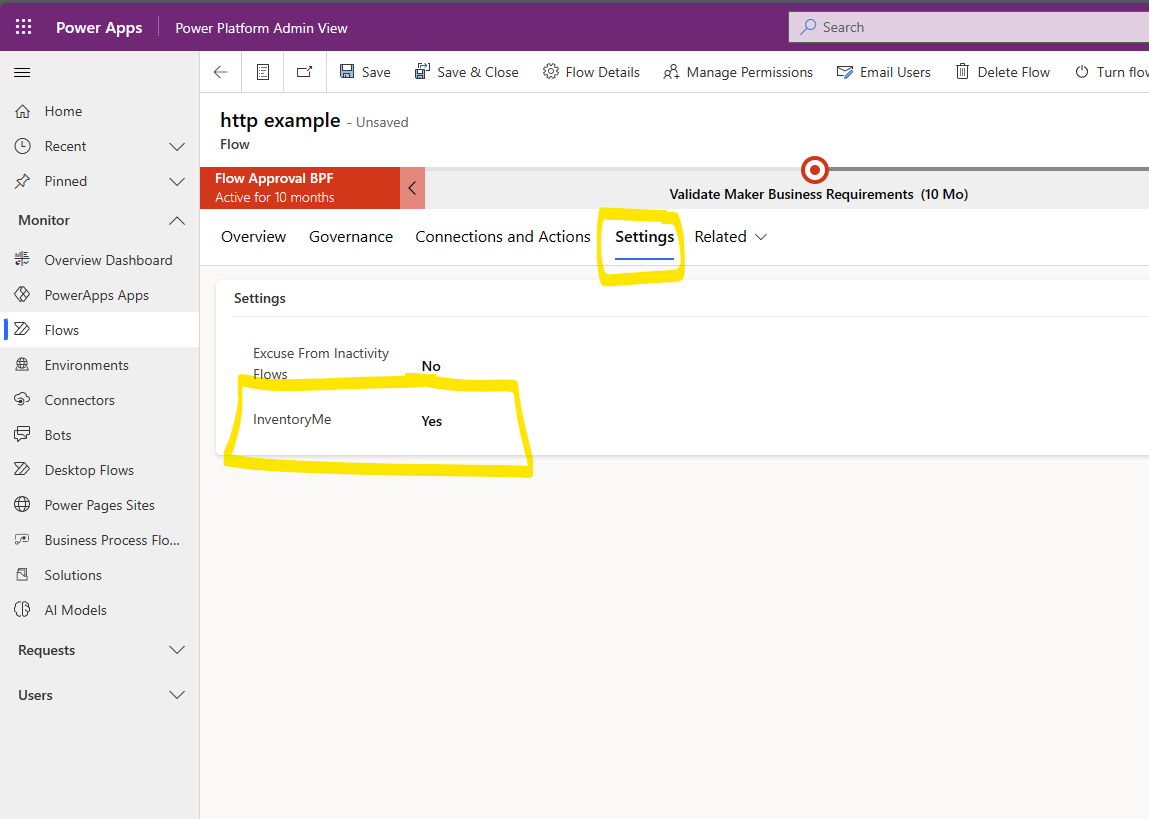Click the Desktop Flows icon
The height and width of the screenshot is (819, 1149).
pyautogui.click(x=23, y=470)
